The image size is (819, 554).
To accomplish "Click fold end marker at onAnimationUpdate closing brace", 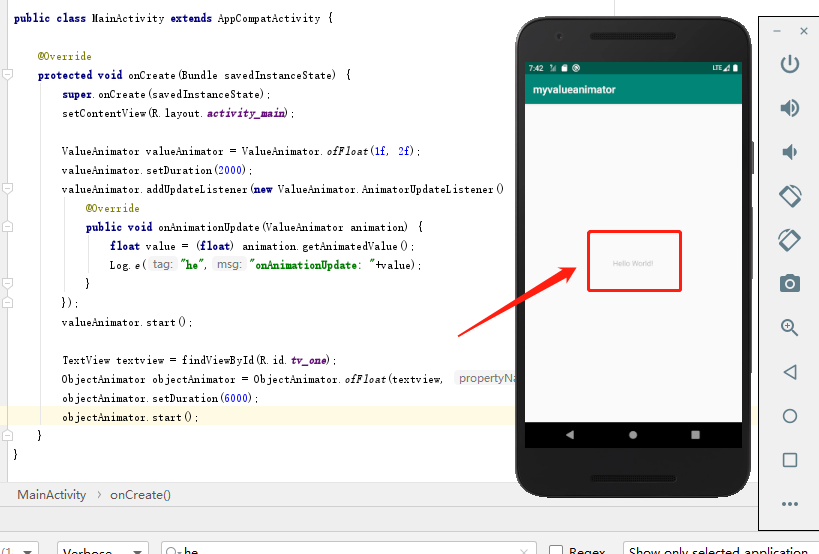I will pyautogui.click(x=7, y=283).
